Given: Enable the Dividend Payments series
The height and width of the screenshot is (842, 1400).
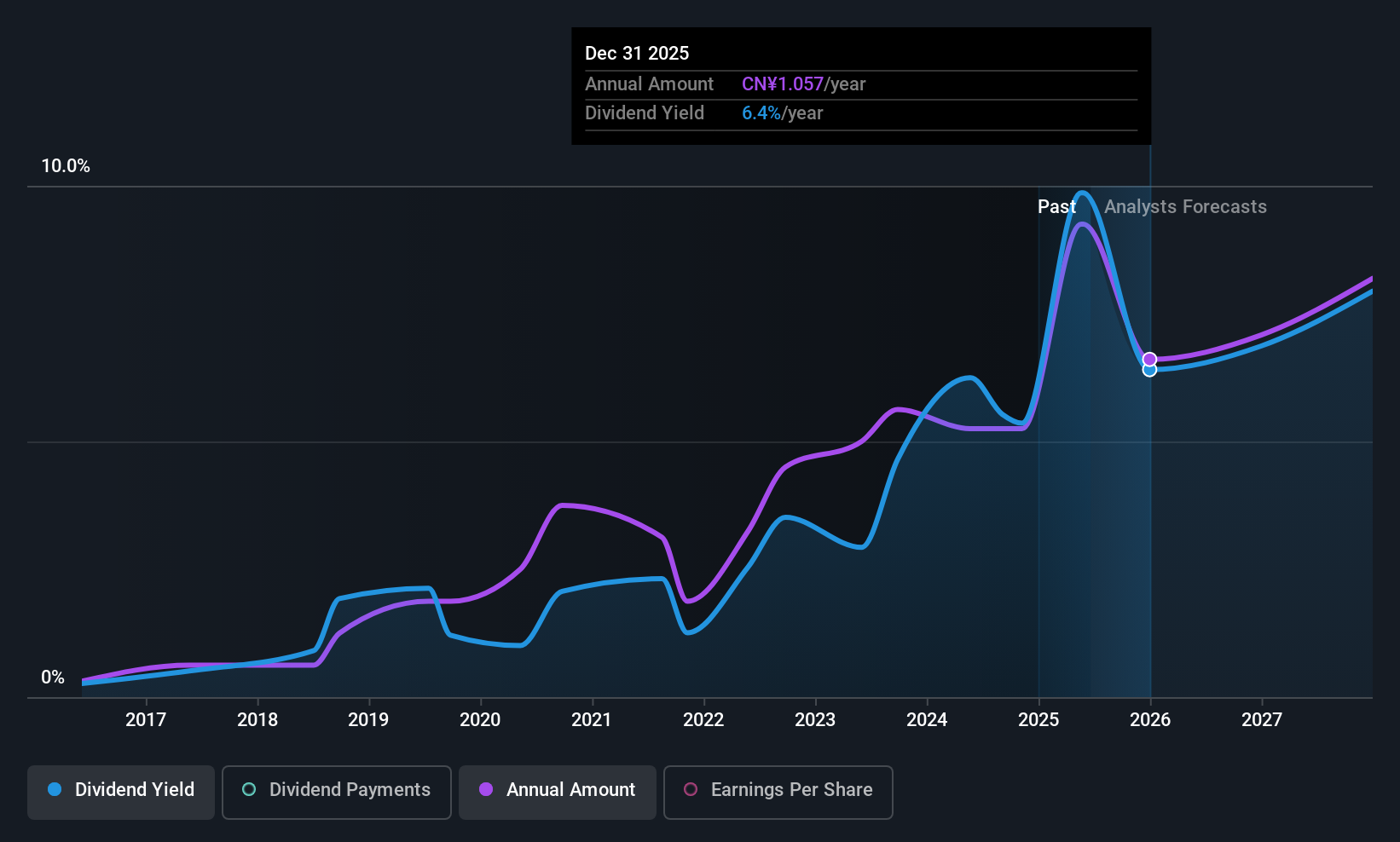Looking at the screenshot, I should pyautogui.click(x=337, y=792).
